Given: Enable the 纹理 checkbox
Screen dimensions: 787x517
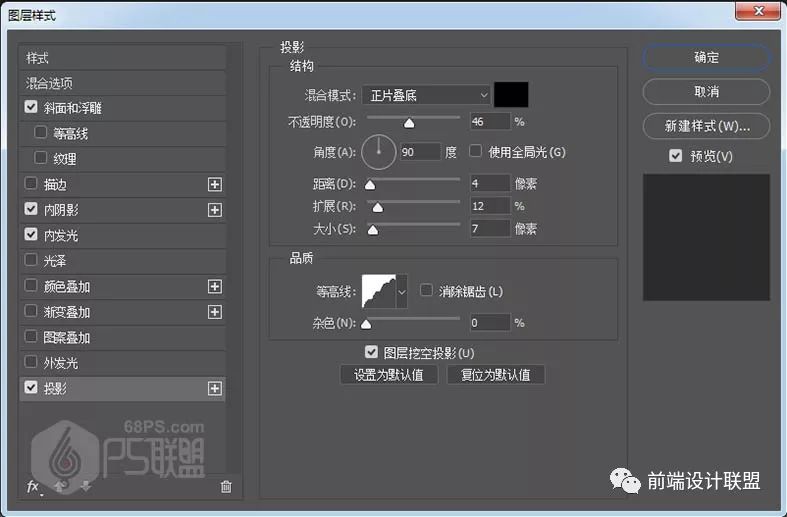Looking at the screenshot, I should pos(41,158).
